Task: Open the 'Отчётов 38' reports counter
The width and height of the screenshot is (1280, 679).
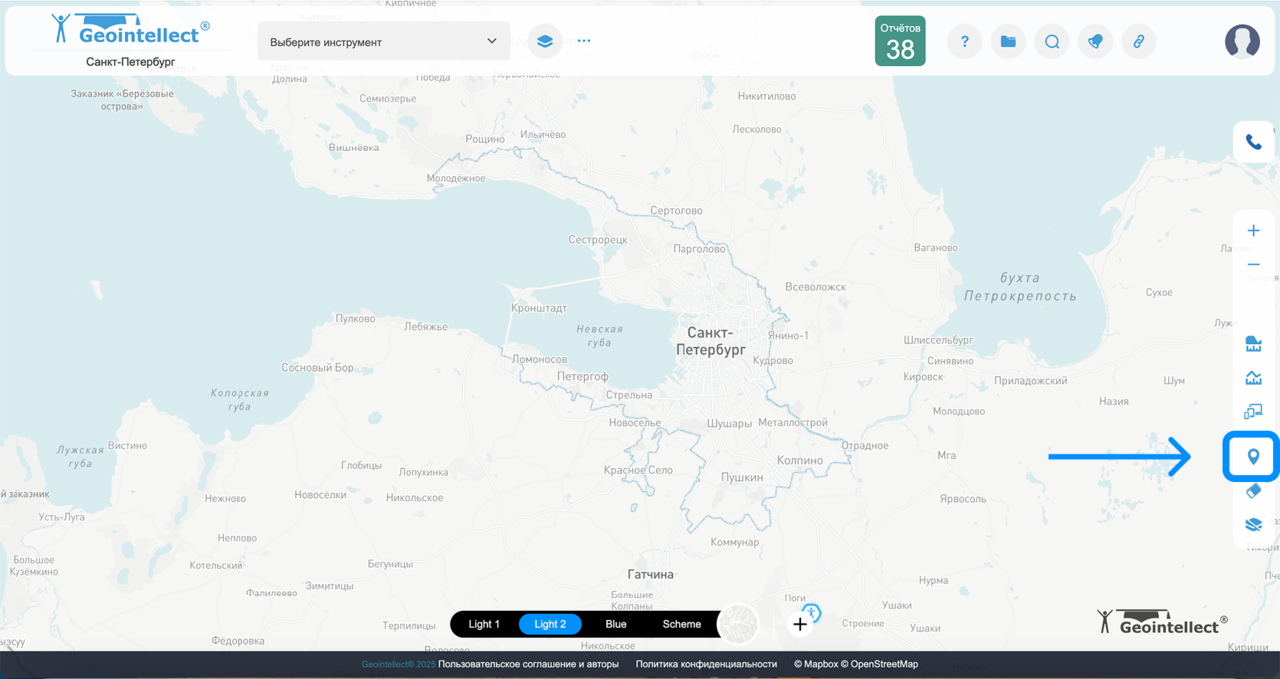Action: click(900, 41)
